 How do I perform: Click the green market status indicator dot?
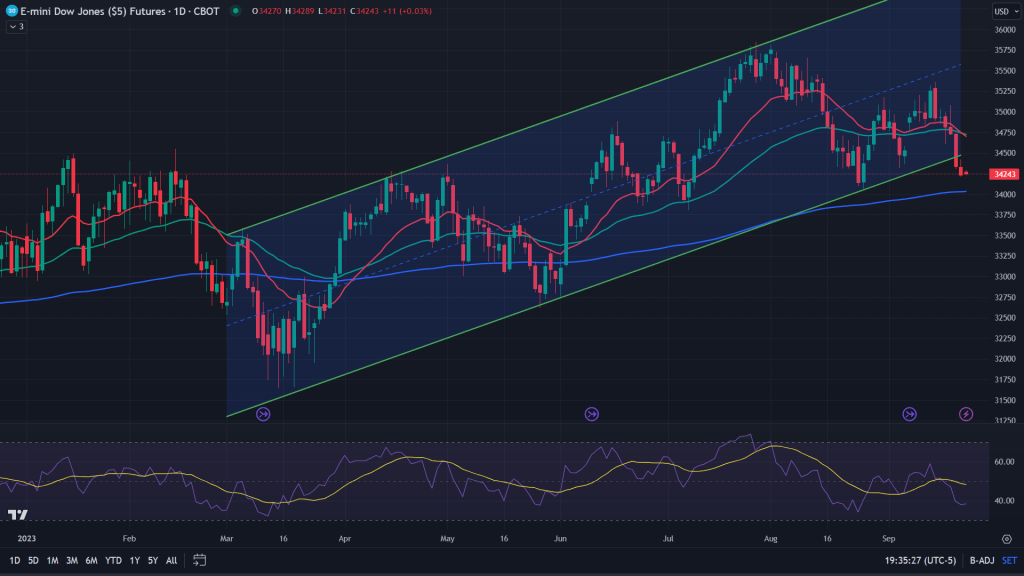point(234,11)
